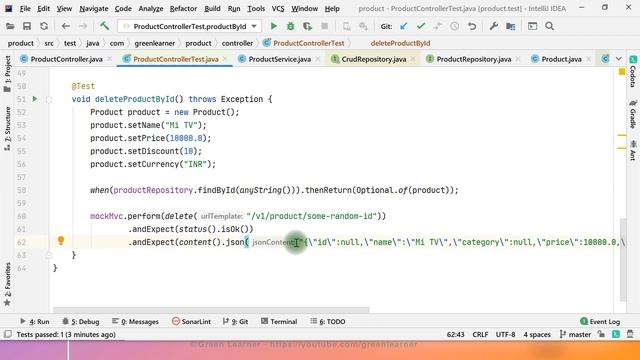Open settings with the wrench icon
The width and height of the screenshot is (640, 360).
(493, 27)
